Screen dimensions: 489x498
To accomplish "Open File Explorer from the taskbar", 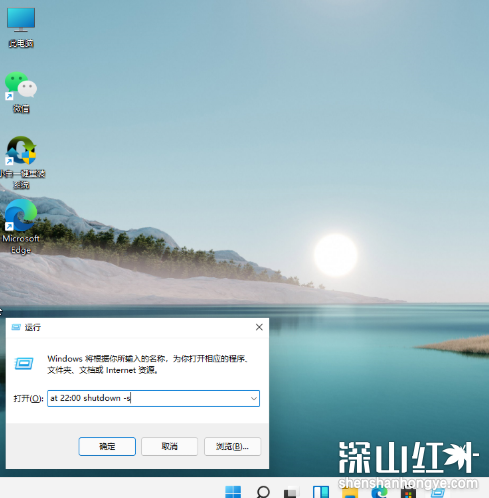I will 350,493.
